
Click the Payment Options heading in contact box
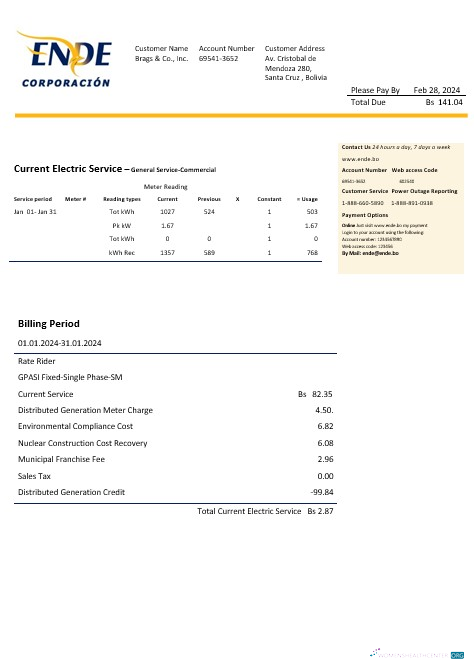(365, 215)
